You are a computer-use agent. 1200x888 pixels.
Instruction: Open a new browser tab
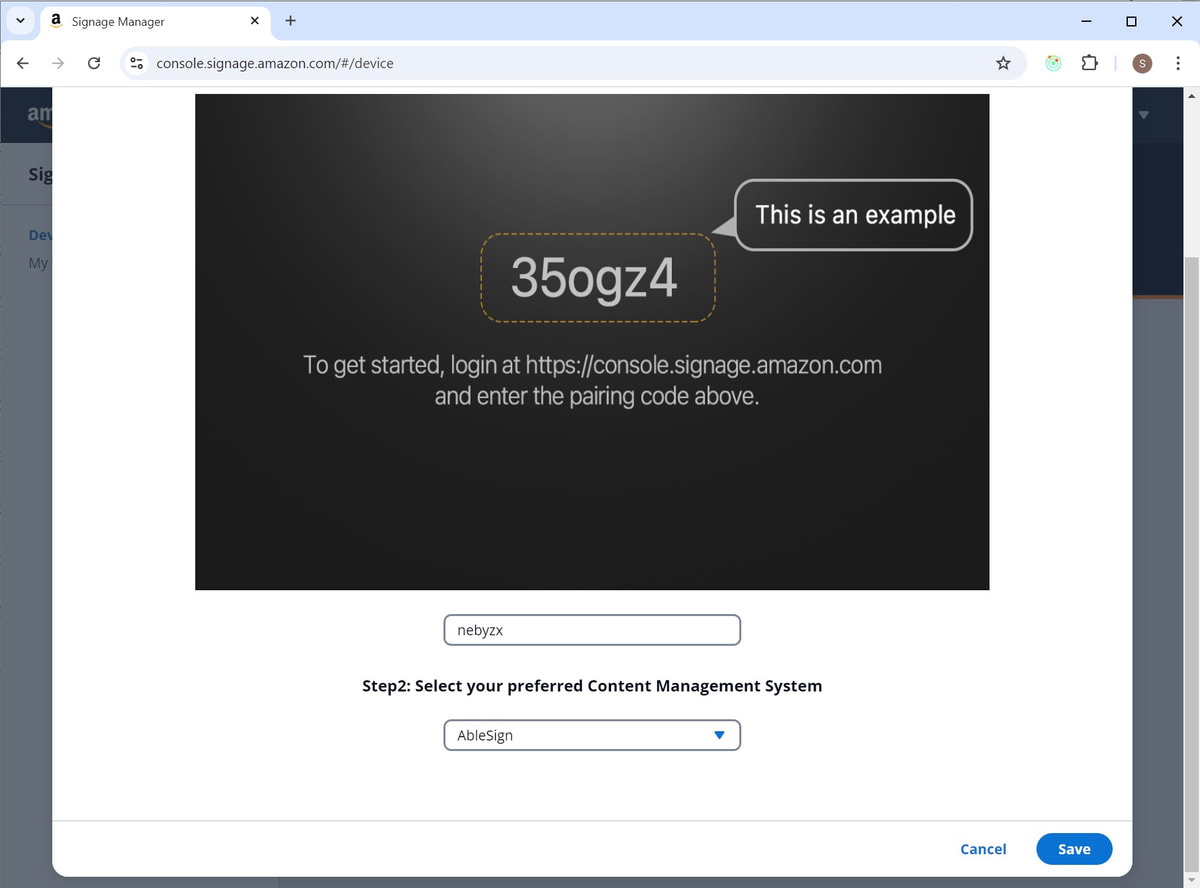(x=290, y=20)
